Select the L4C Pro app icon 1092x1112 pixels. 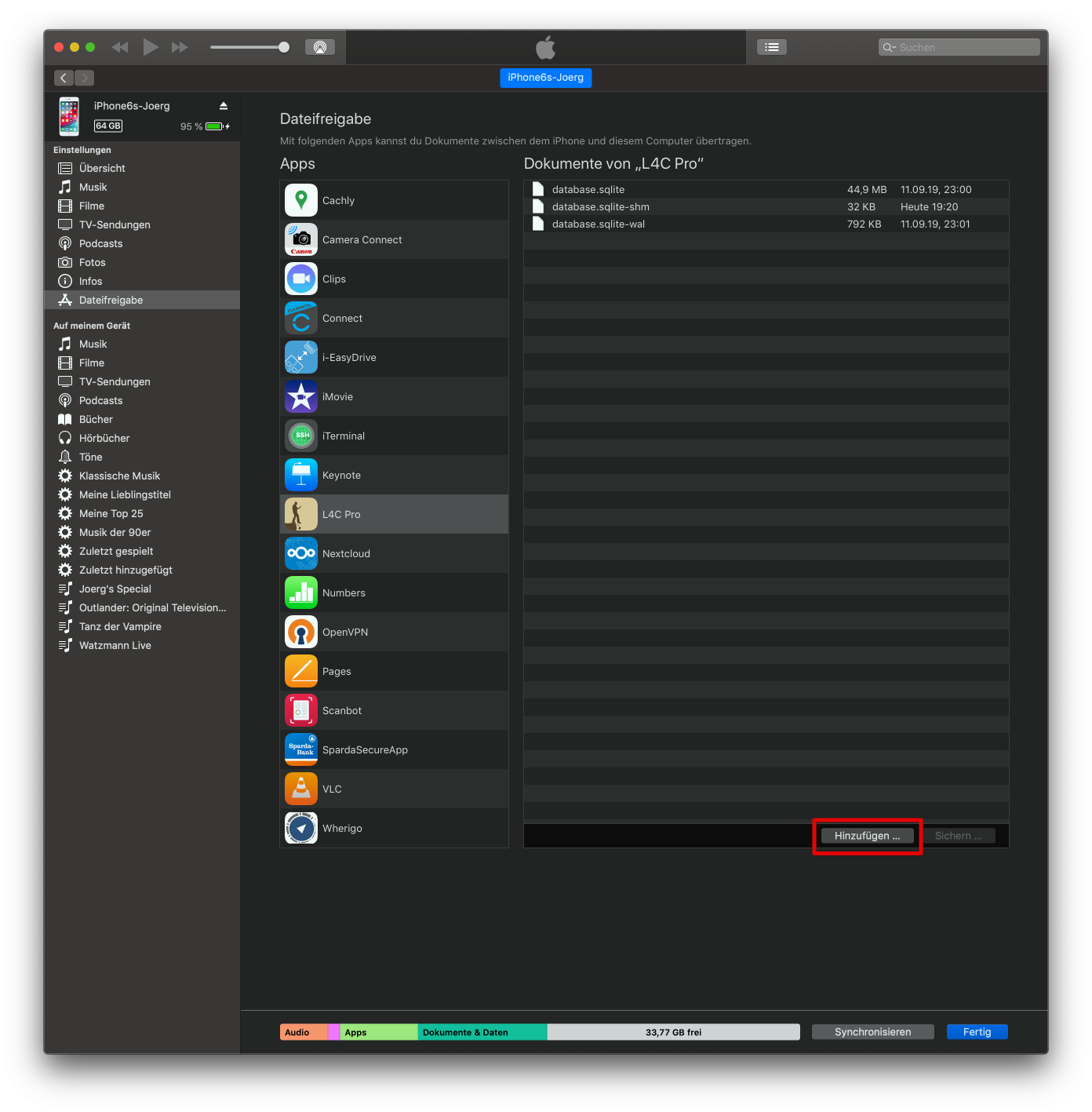[301, 514]
